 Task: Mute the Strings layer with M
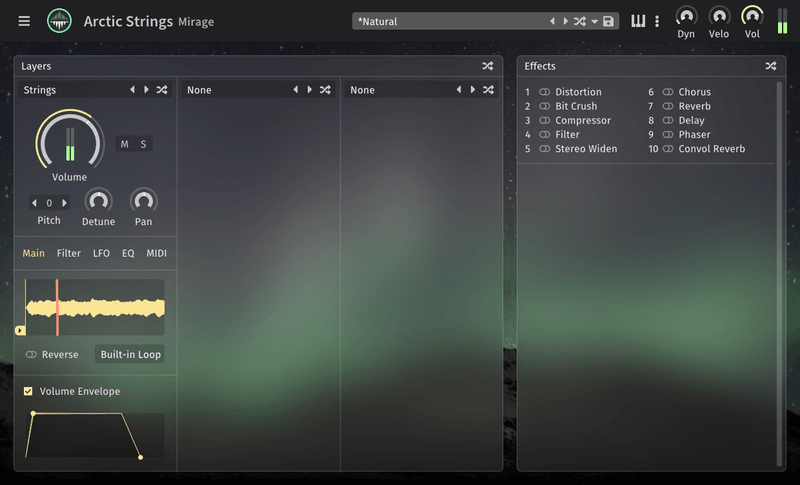click(x=124, y=144)
